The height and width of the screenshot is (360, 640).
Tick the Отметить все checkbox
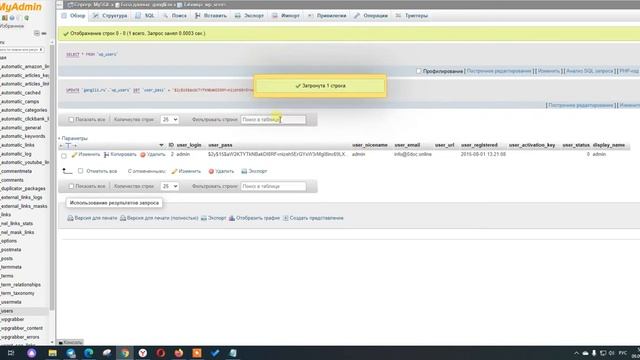pyautogui.click(x=80, y=171)
